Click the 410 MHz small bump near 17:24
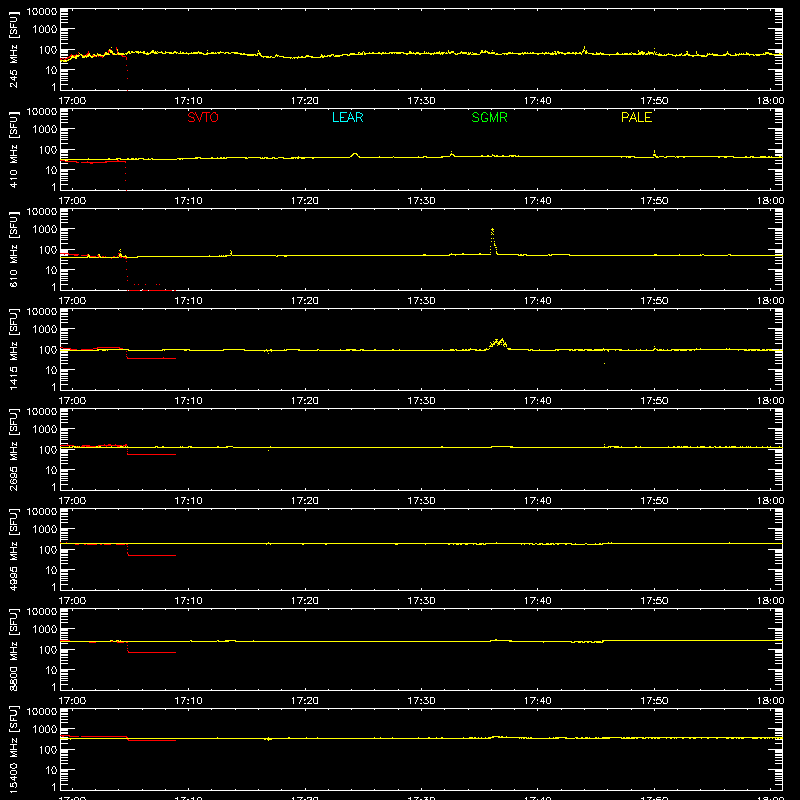Viewport: 800px width, 800px height. pyautogui.click(x=355, y=155)
